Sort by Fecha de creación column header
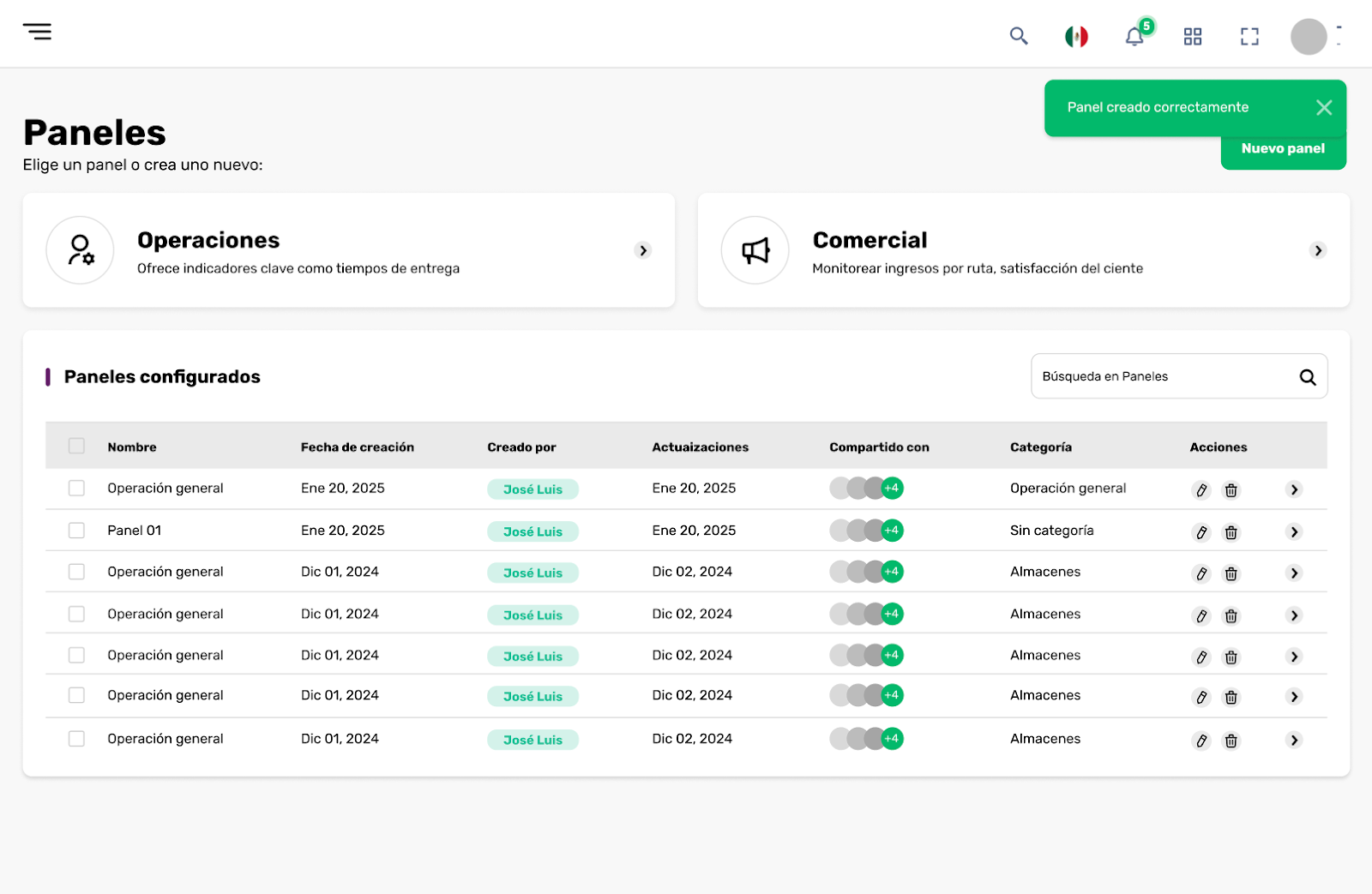The width and height of the screenshot is (1372, 894). (x=358, y=447)
